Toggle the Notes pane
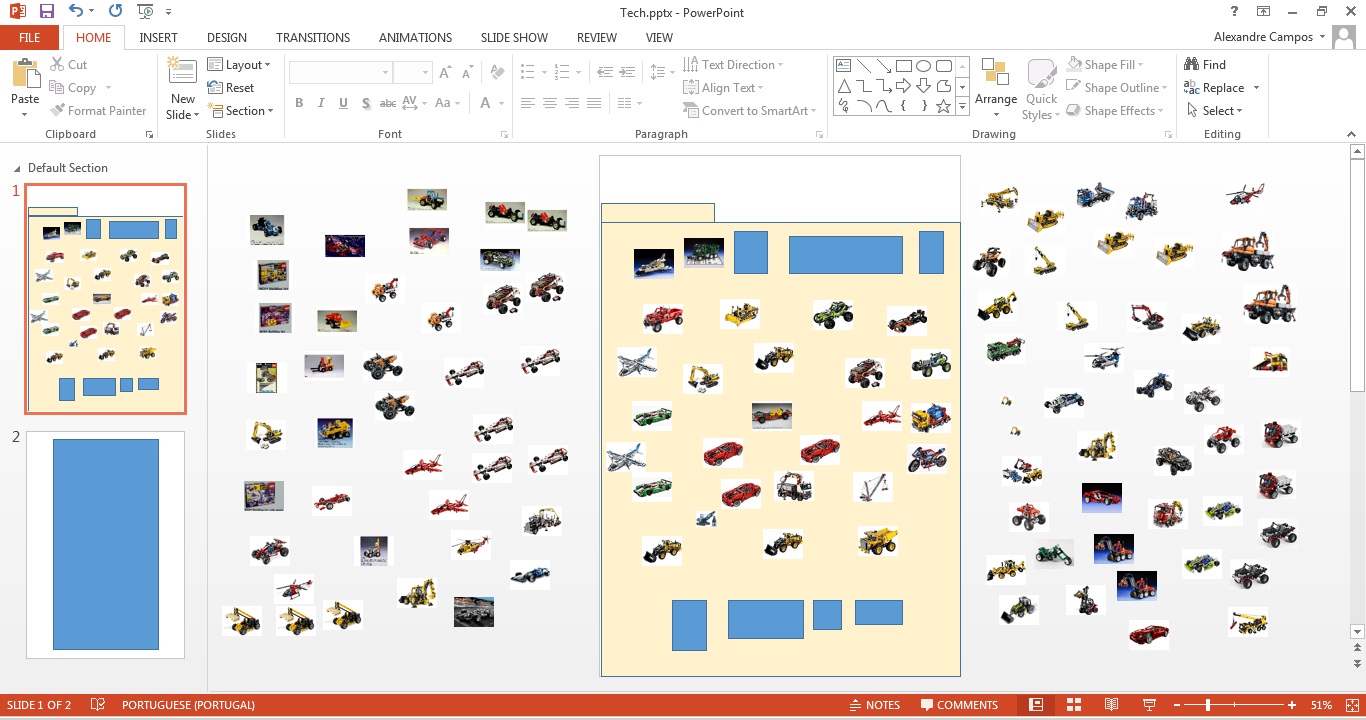The height and width of the screenshot is (720, 1366). (875, 705)
